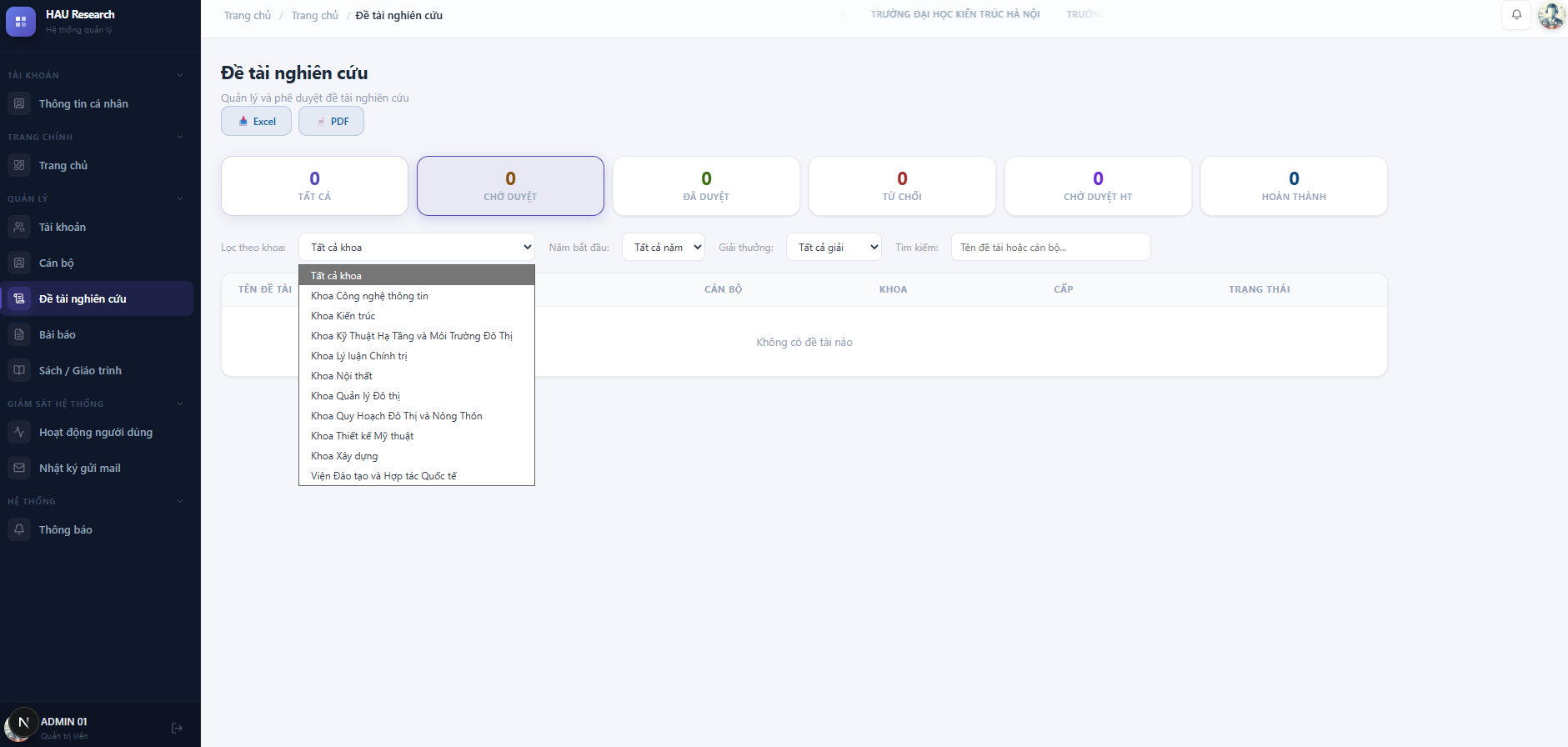Select Viện Đào tạo và Hợp tác Quốc tế
The height and width of the screenshot is (747, 1568).
417,476
